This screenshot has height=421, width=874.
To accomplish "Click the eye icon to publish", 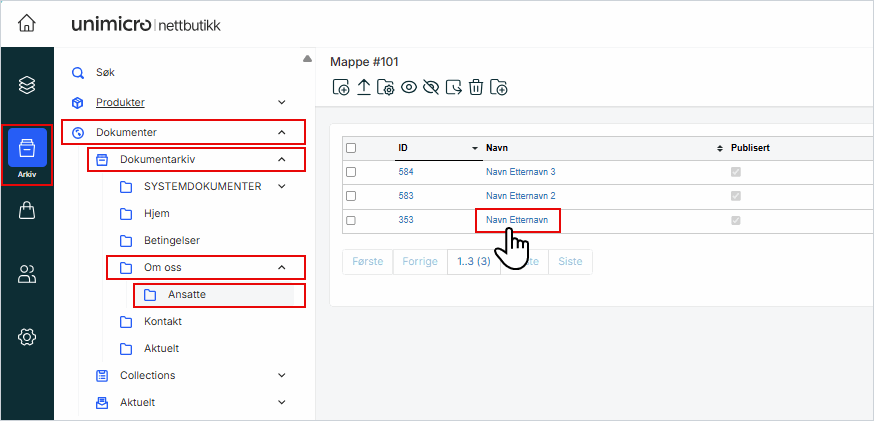I will [408, 88].
